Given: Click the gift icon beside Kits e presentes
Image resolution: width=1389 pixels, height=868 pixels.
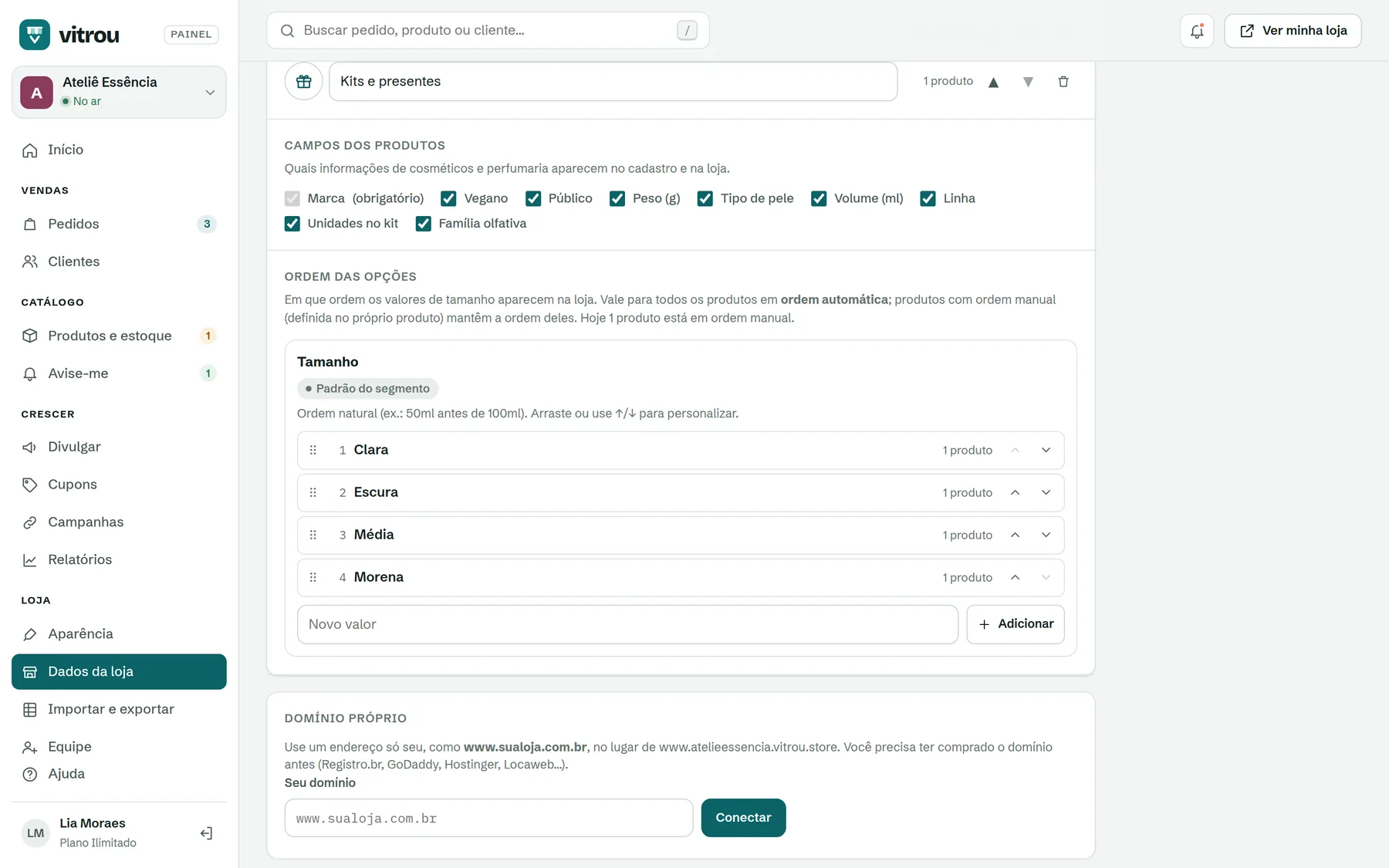Looking at the screenshot, I should point(304,82).
